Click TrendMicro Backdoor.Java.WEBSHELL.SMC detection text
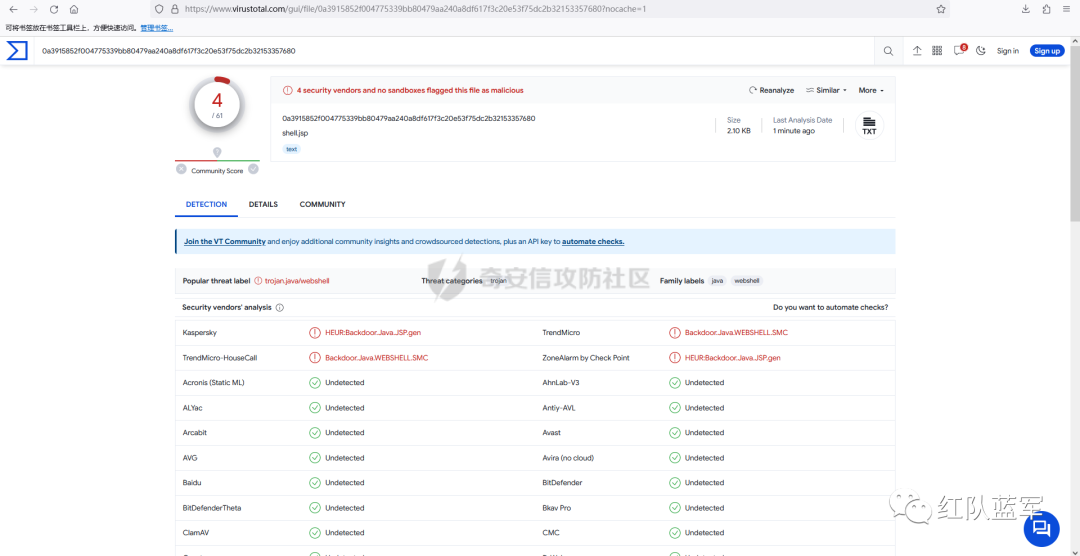 click(736, 333)
